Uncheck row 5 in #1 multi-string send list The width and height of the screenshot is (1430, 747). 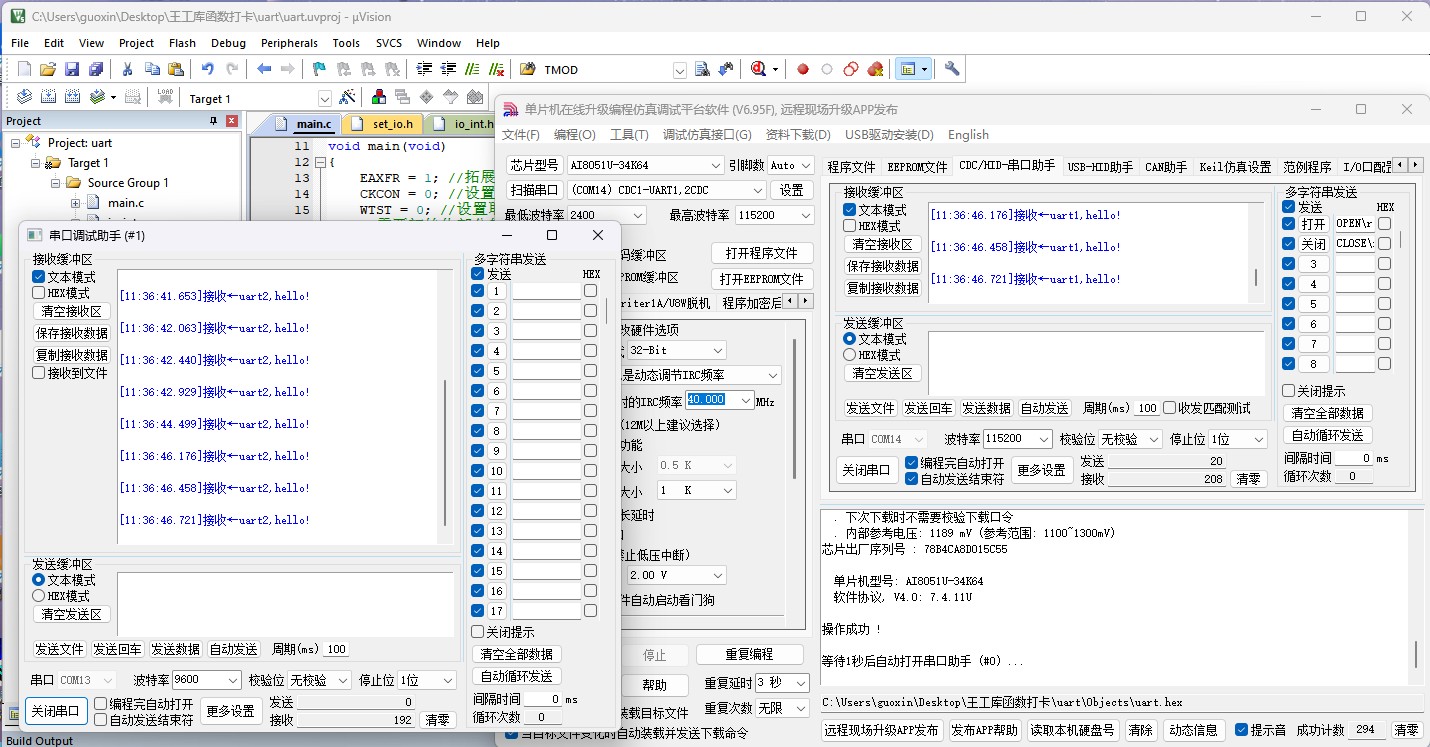point(478,371)
